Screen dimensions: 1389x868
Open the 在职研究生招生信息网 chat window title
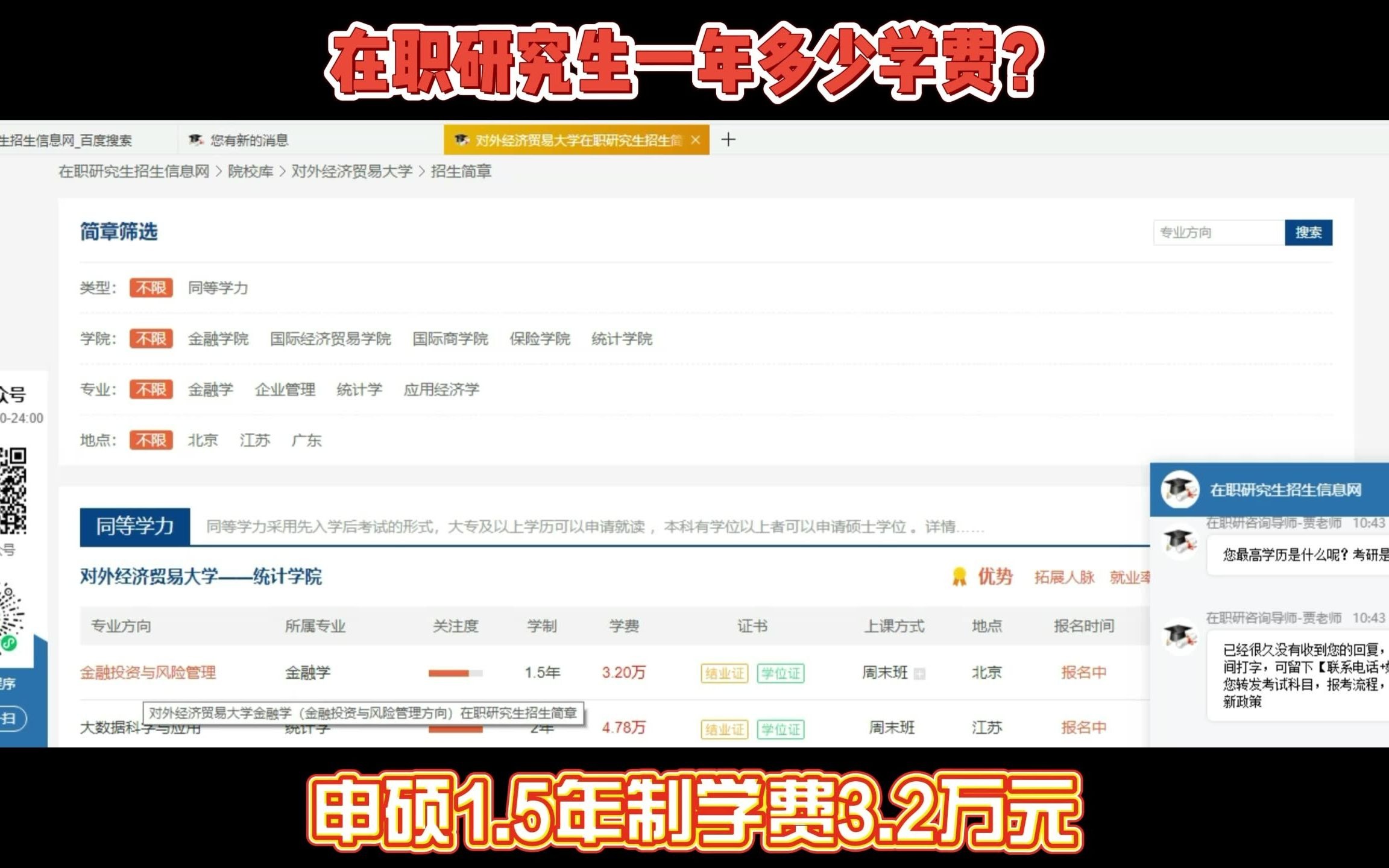coord(1285,489)
